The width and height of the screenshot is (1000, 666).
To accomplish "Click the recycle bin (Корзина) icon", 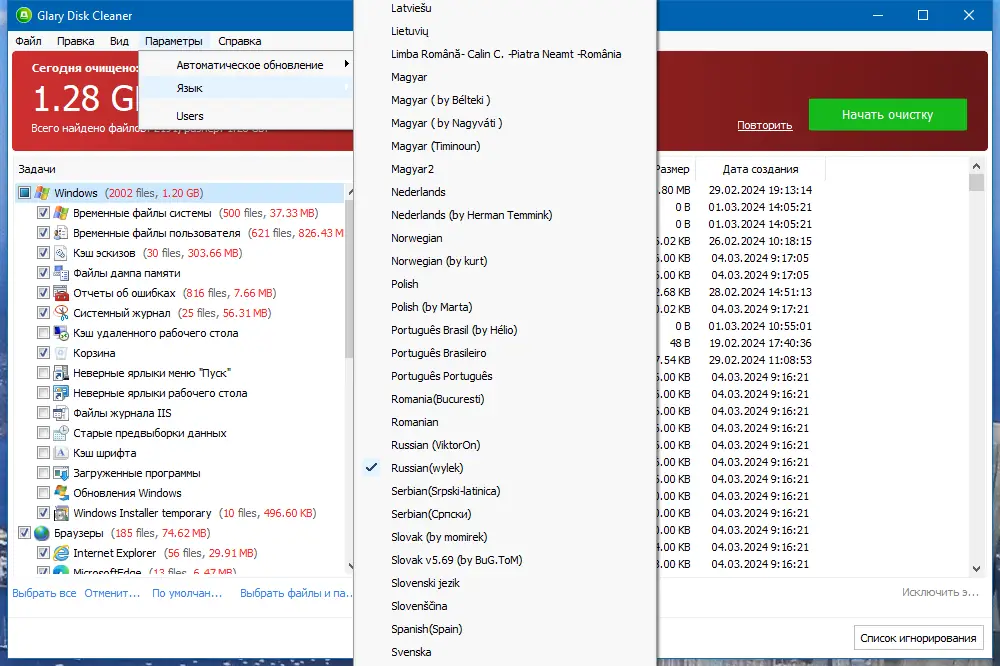I will coord(61,353).
